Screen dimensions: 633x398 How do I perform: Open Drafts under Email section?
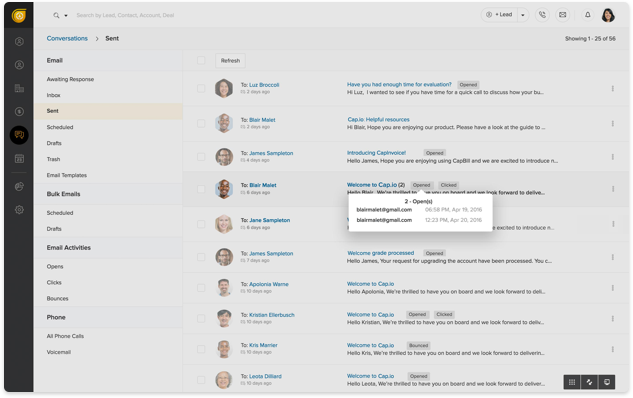[x=54, y=143]
